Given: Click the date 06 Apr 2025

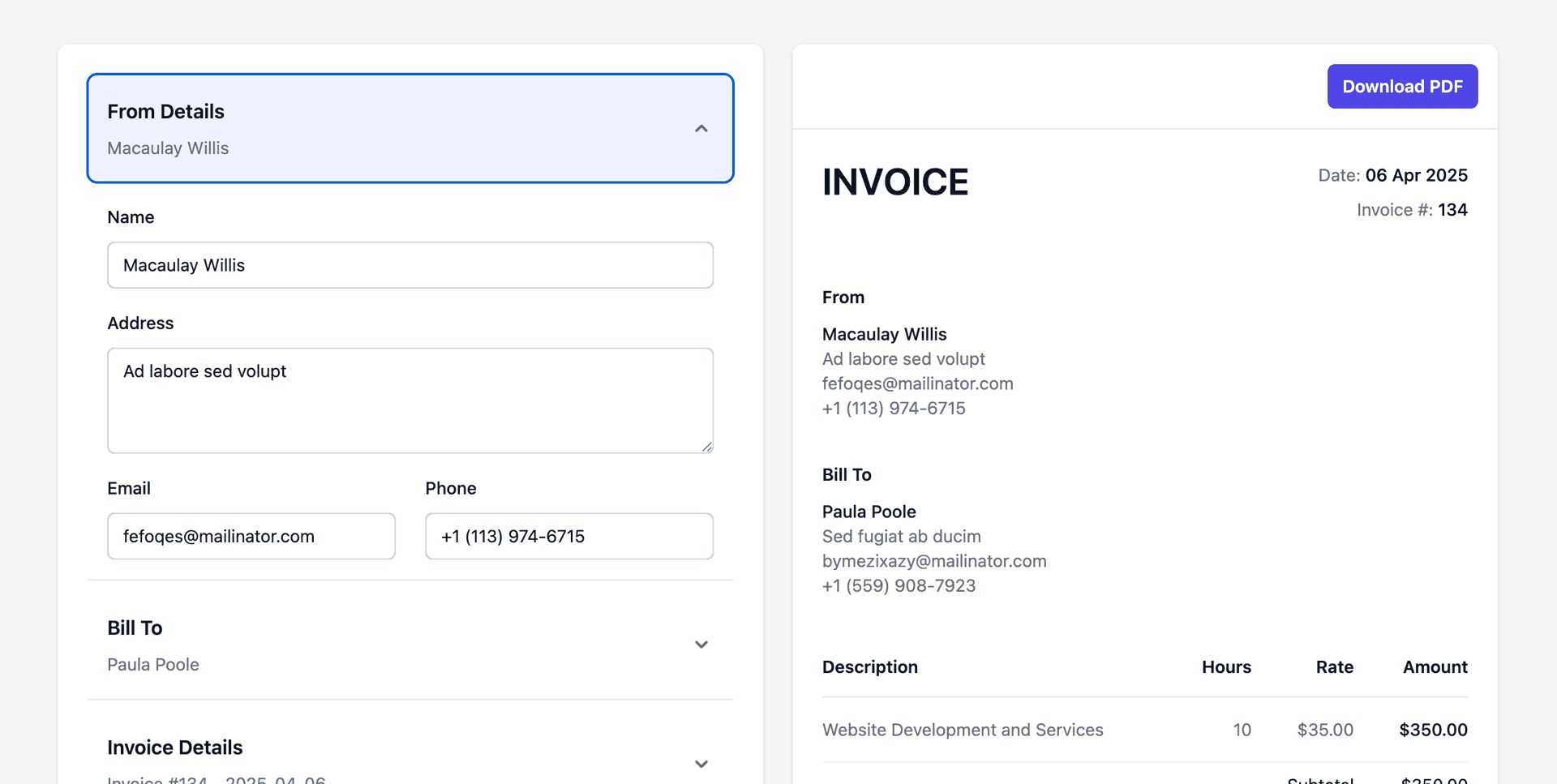Looking at the screenshot, I should (1414, 175).
